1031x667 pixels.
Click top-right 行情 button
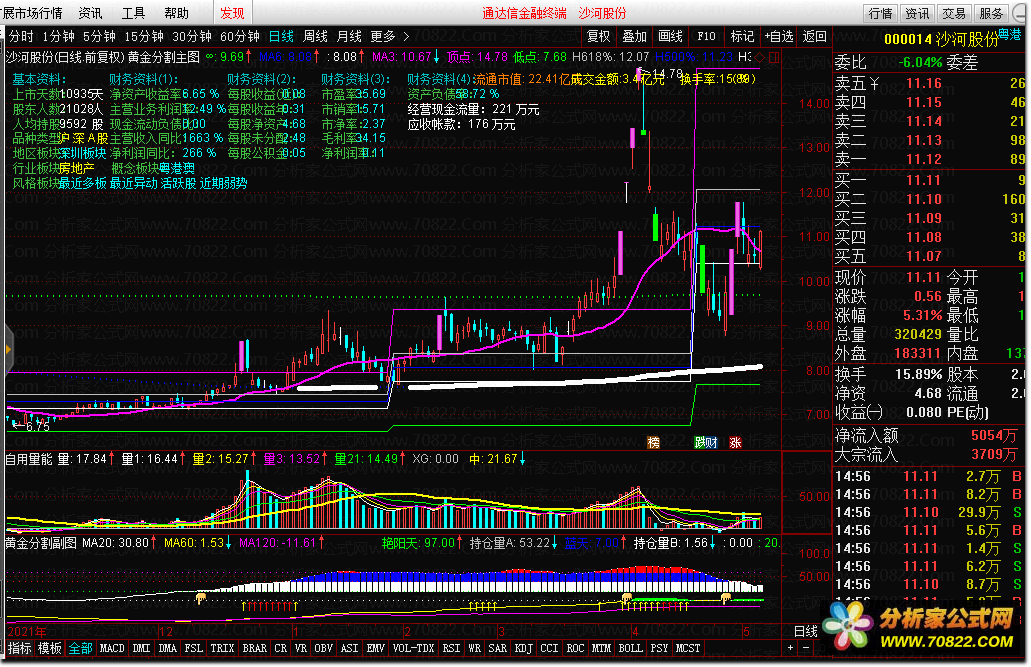click(880, 13)
